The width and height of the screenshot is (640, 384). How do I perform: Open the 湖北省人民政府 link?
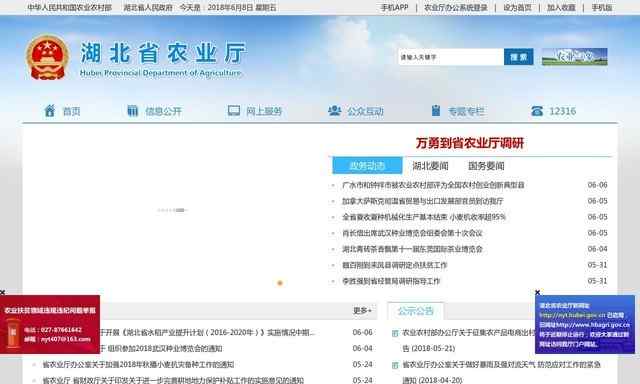click(x=148, y=7)
